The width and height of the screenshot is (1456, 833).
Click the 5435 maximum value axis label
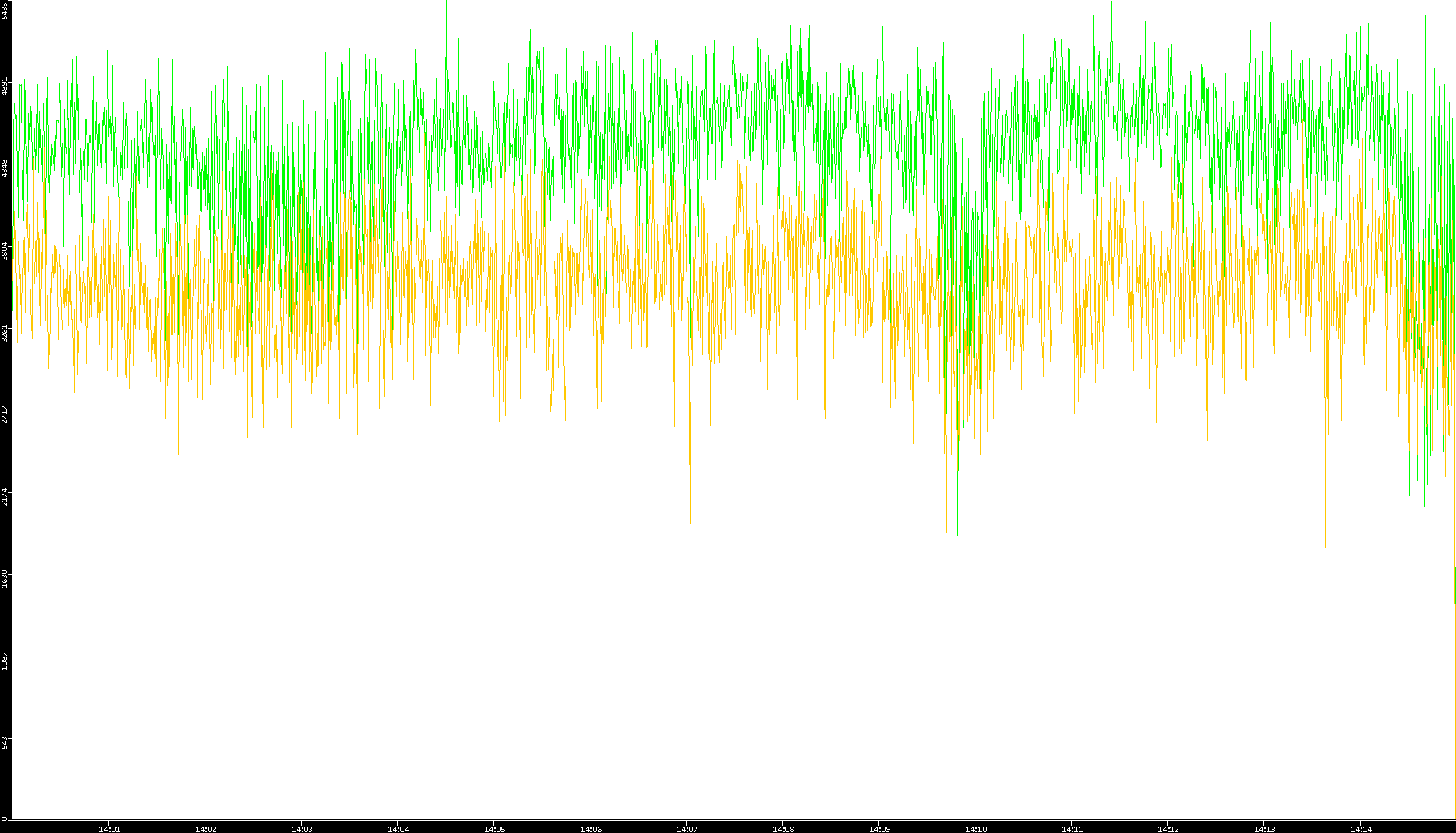(6, 10)
